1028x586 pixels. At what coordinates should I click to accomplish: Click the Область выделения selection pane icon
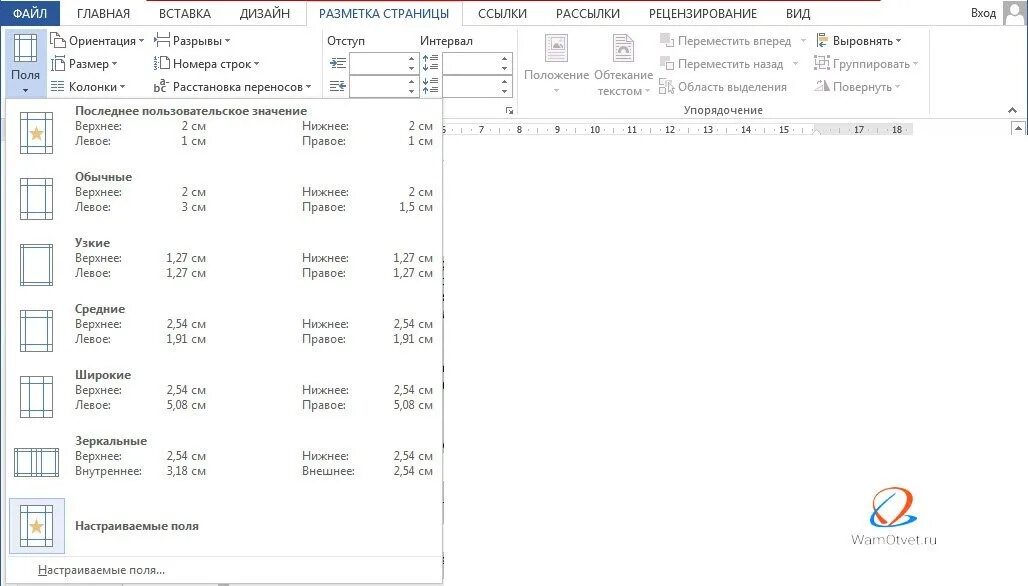(x=667, y=87)
